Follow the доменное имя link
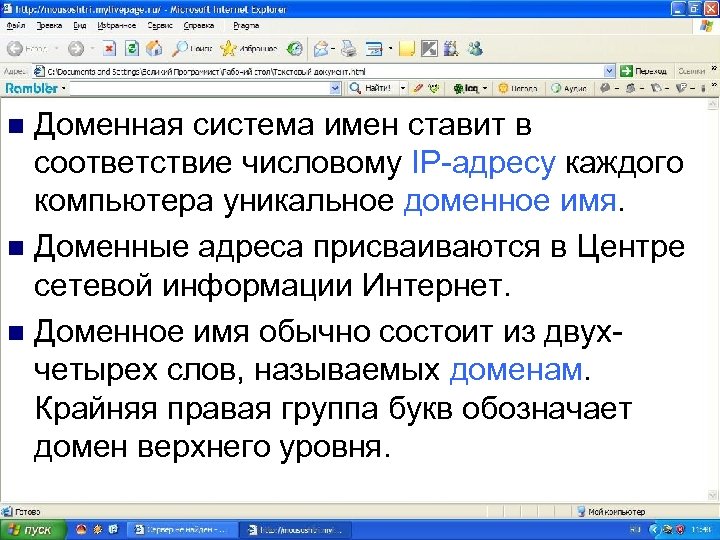720x540 pixels. (510, 201)
